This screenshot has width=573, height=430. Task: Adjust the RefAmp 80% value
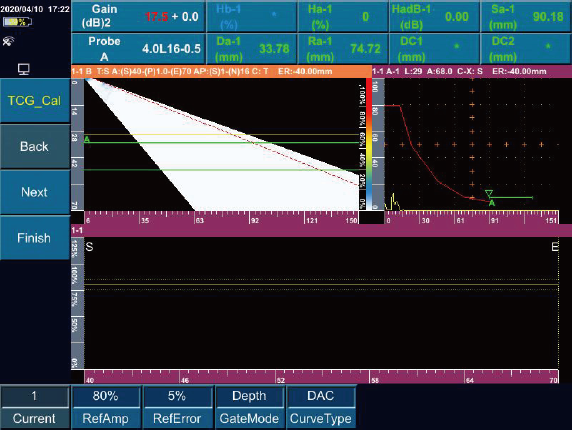(106, 407)
